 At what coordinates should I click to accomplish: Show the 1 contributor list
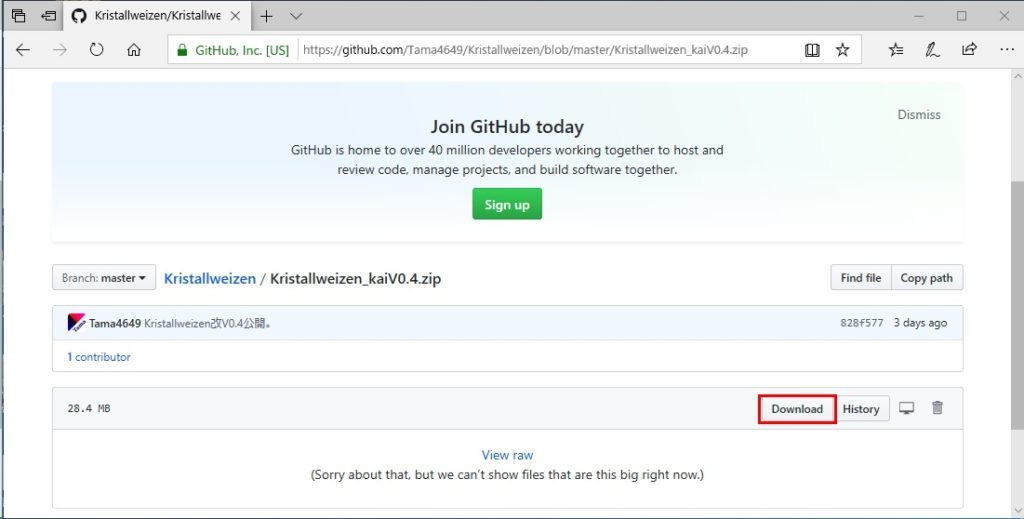pyautogui.click(x=99, y=357)
